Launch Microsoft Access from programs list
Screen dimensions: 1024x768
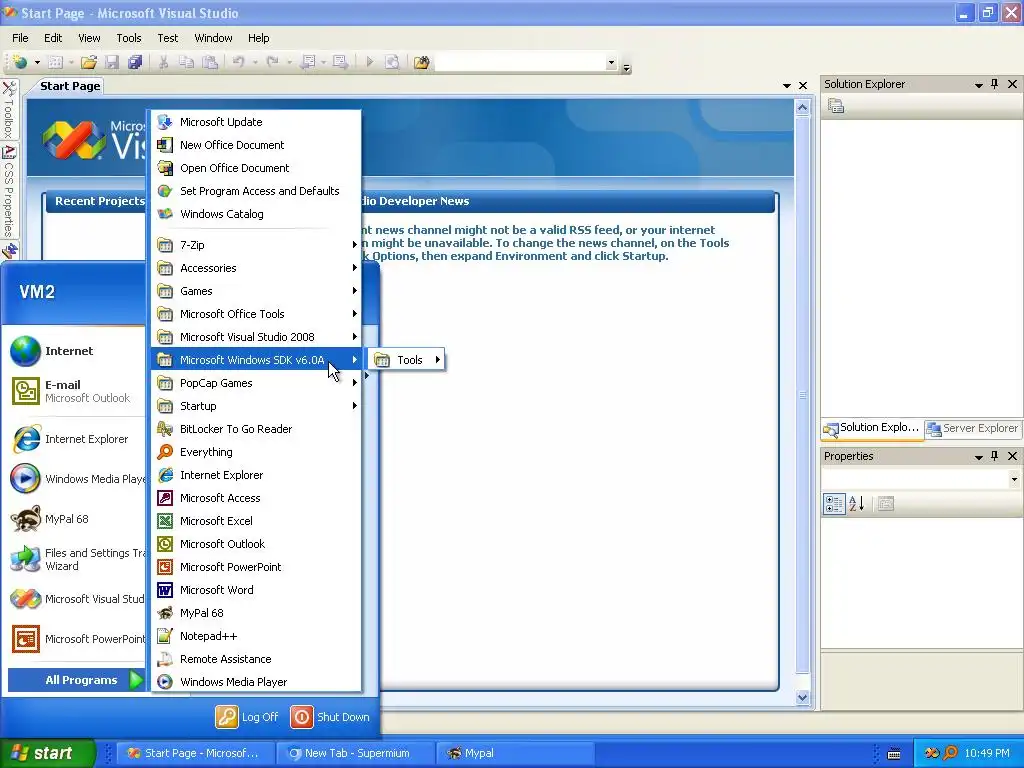[256, 498]
